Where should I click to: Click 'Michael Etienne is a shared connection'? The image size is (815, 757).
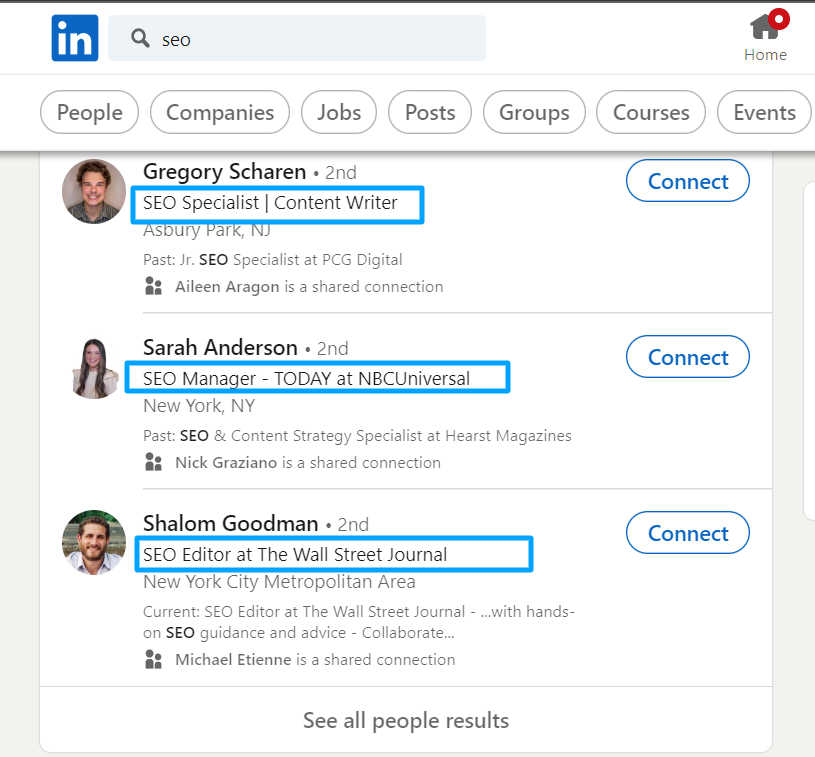[x=315, y=659]
